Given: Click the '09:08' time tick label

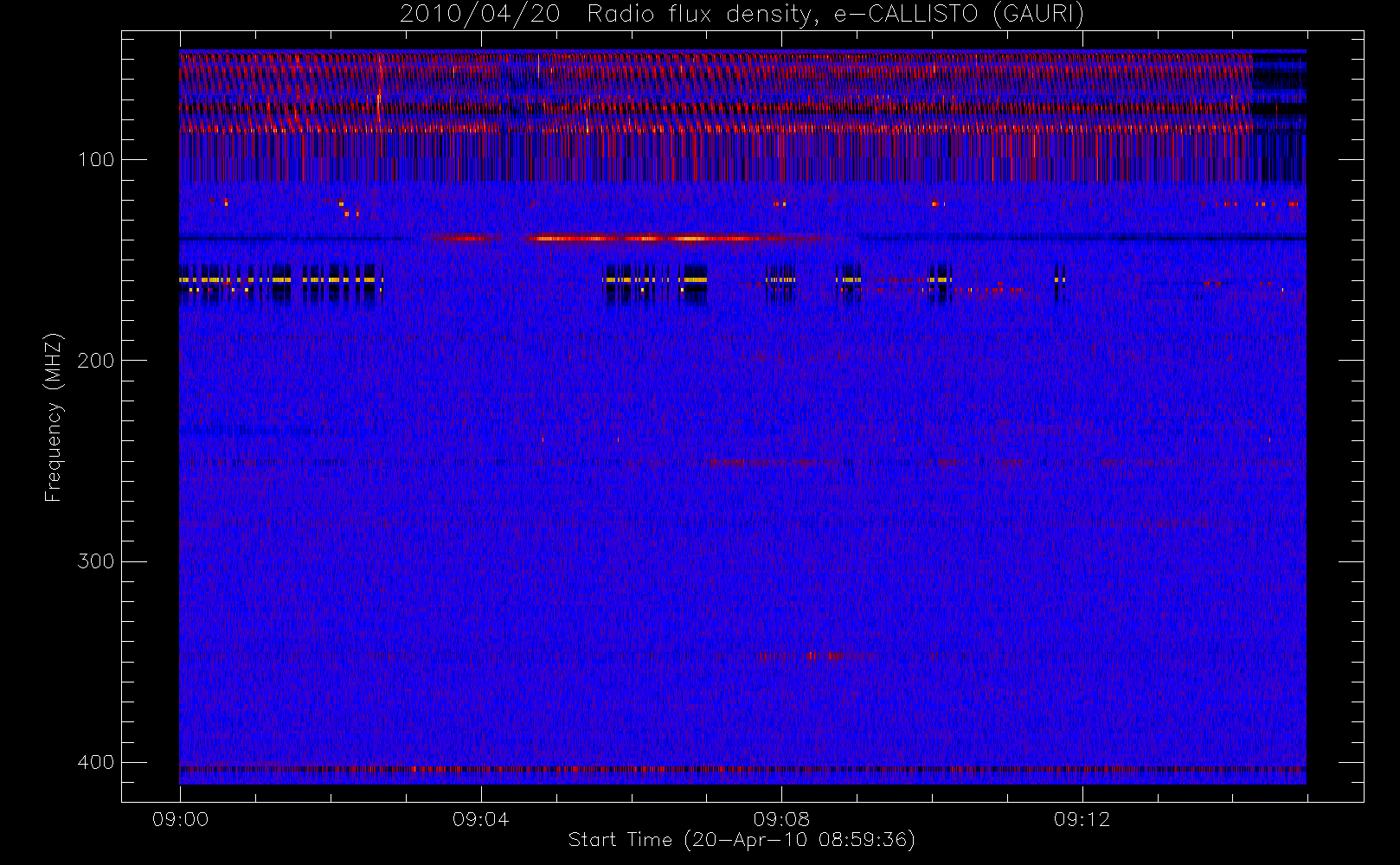Looking at the screenshot, I should tap(781, 819).
